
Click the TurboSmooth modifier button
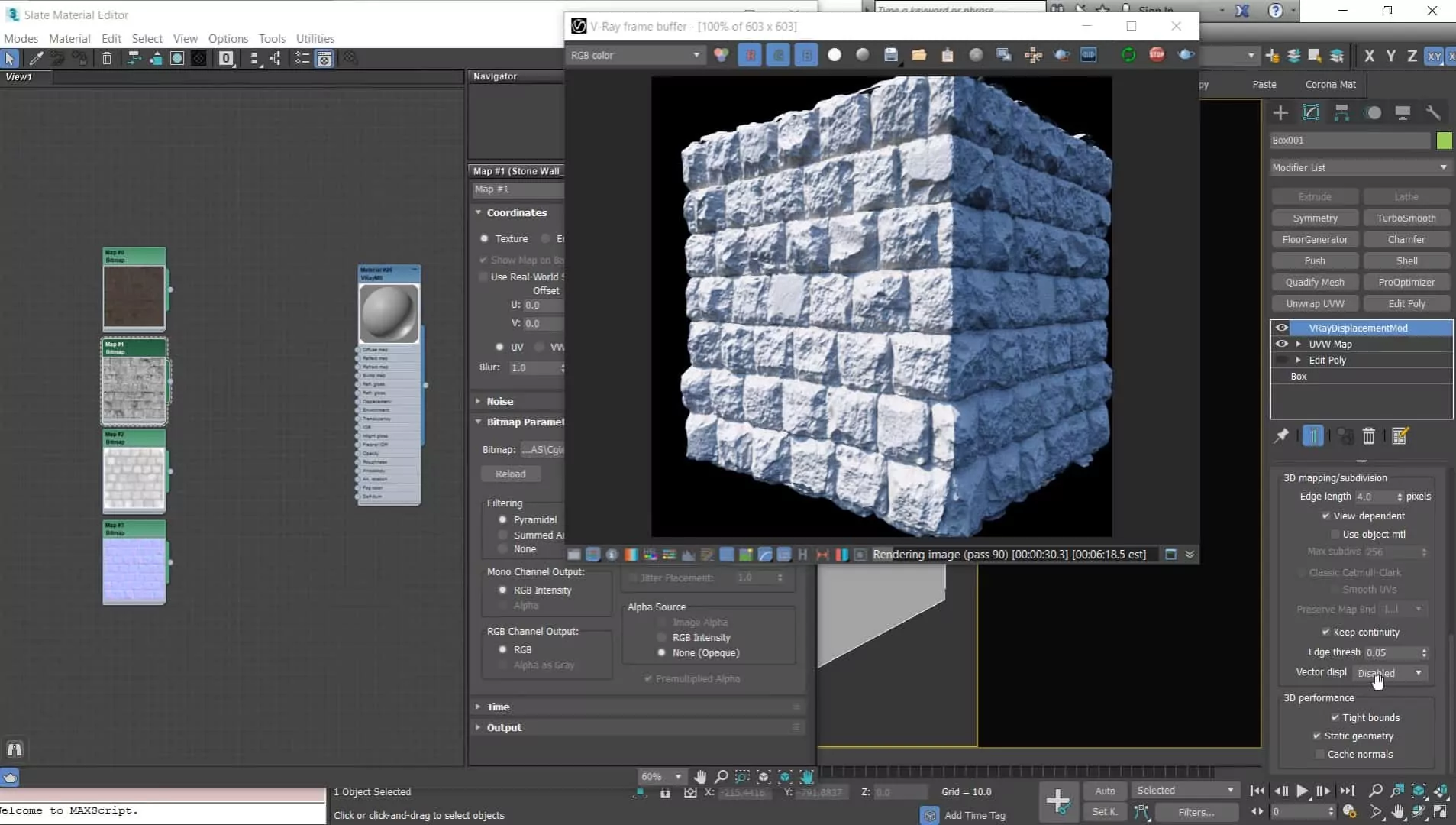(1406, 218)
